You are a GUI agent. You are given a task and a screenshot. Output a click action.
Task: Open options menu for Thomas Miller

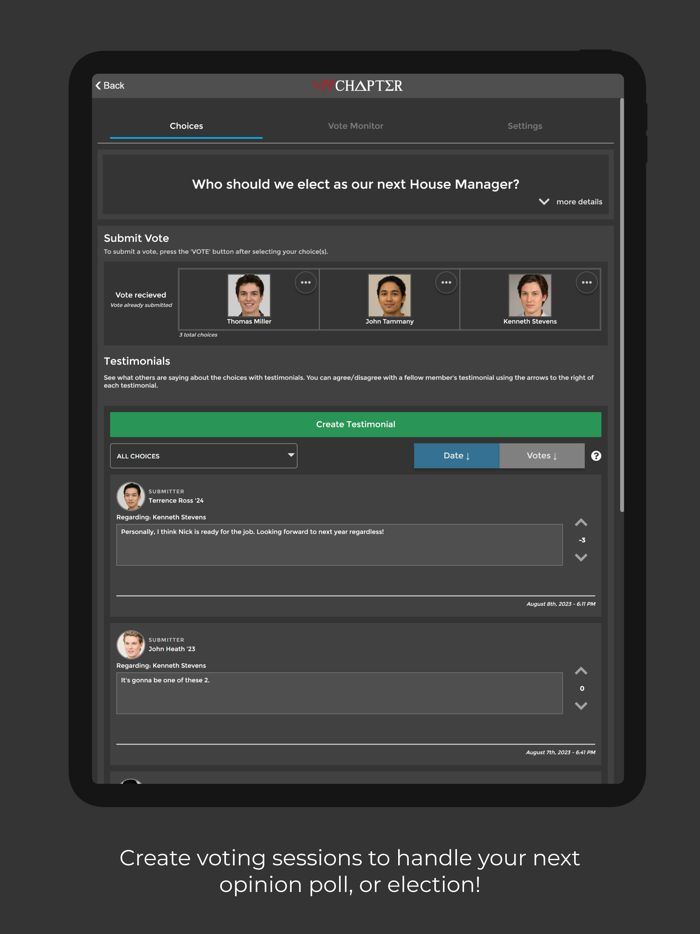306,282
